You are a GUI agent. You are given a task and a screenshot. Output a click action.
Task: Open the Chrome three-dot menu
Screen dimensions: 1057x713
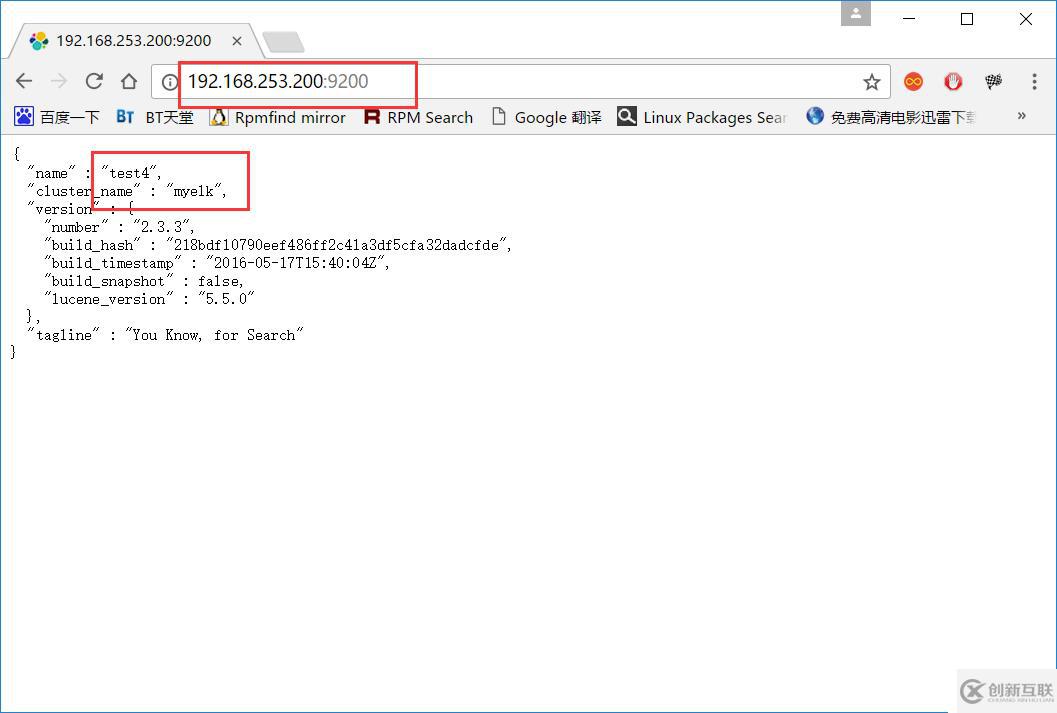tap(1034, 82)
